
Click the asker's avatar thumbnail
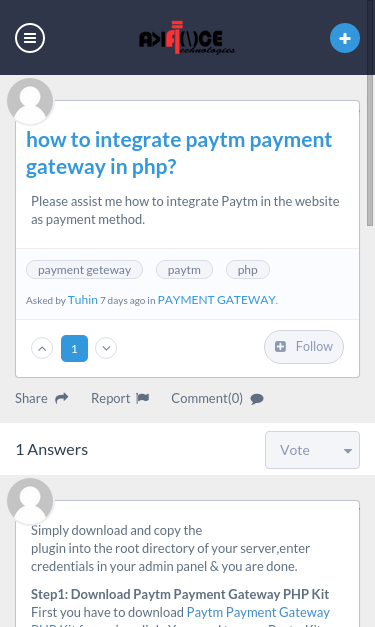pyautogui.click(x=30, y=101)
